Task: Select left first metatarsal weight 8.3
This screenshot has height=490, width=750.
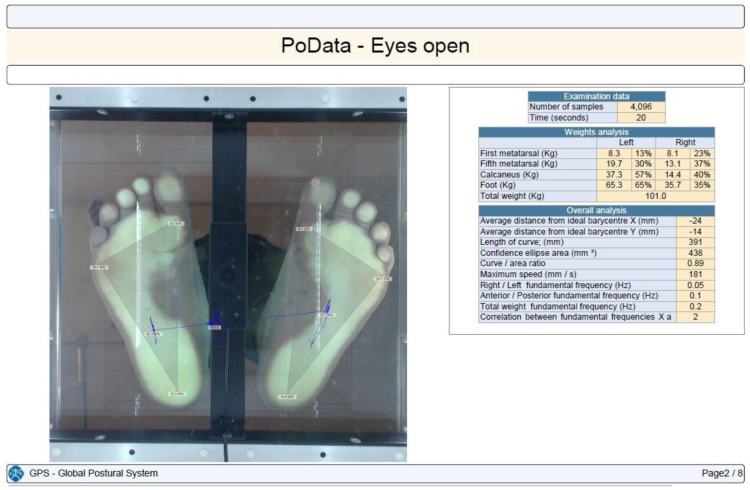Action: [614, 154]
